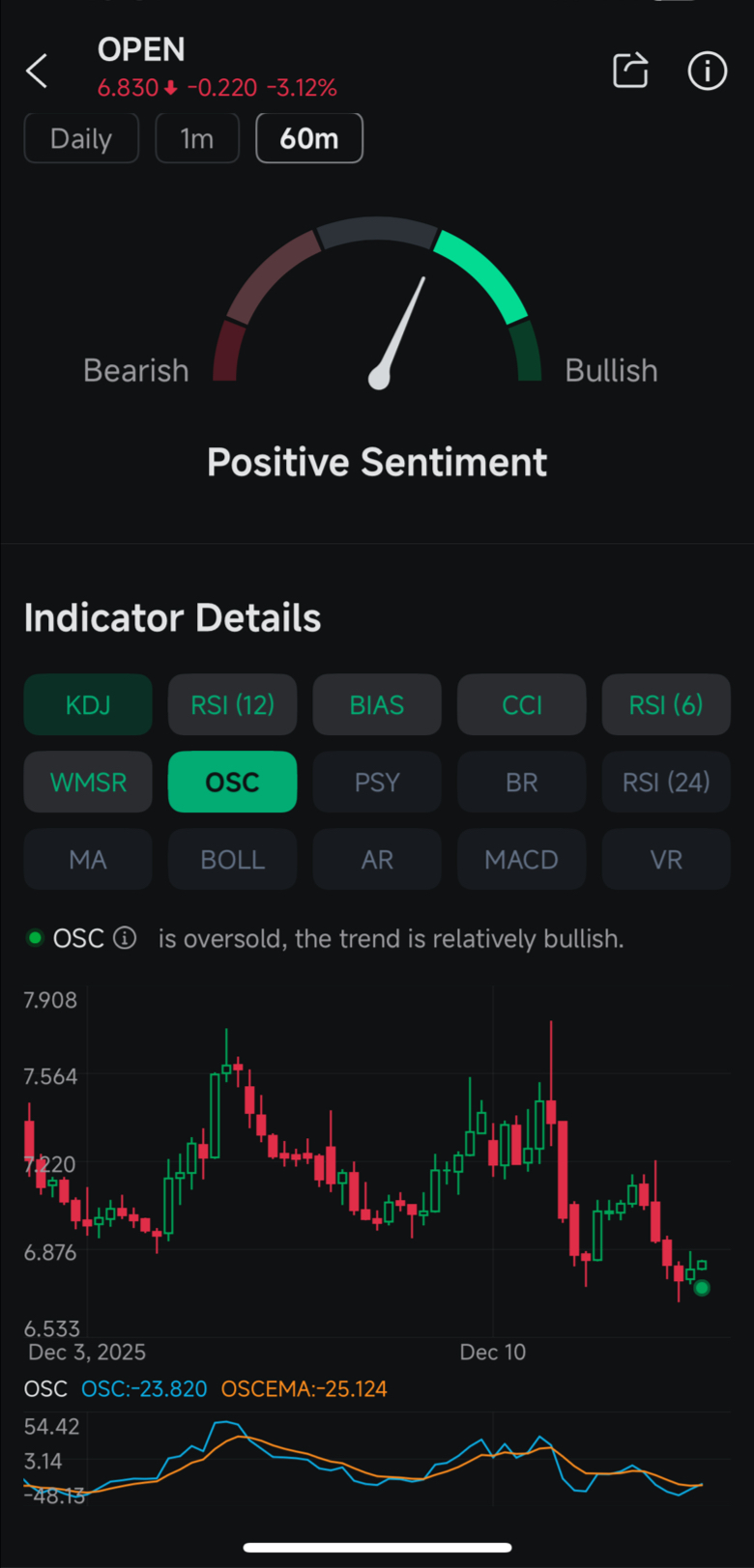754x1568 pixels.
Task: Open the info circle icon at top
Action: [x=707, y=71]
